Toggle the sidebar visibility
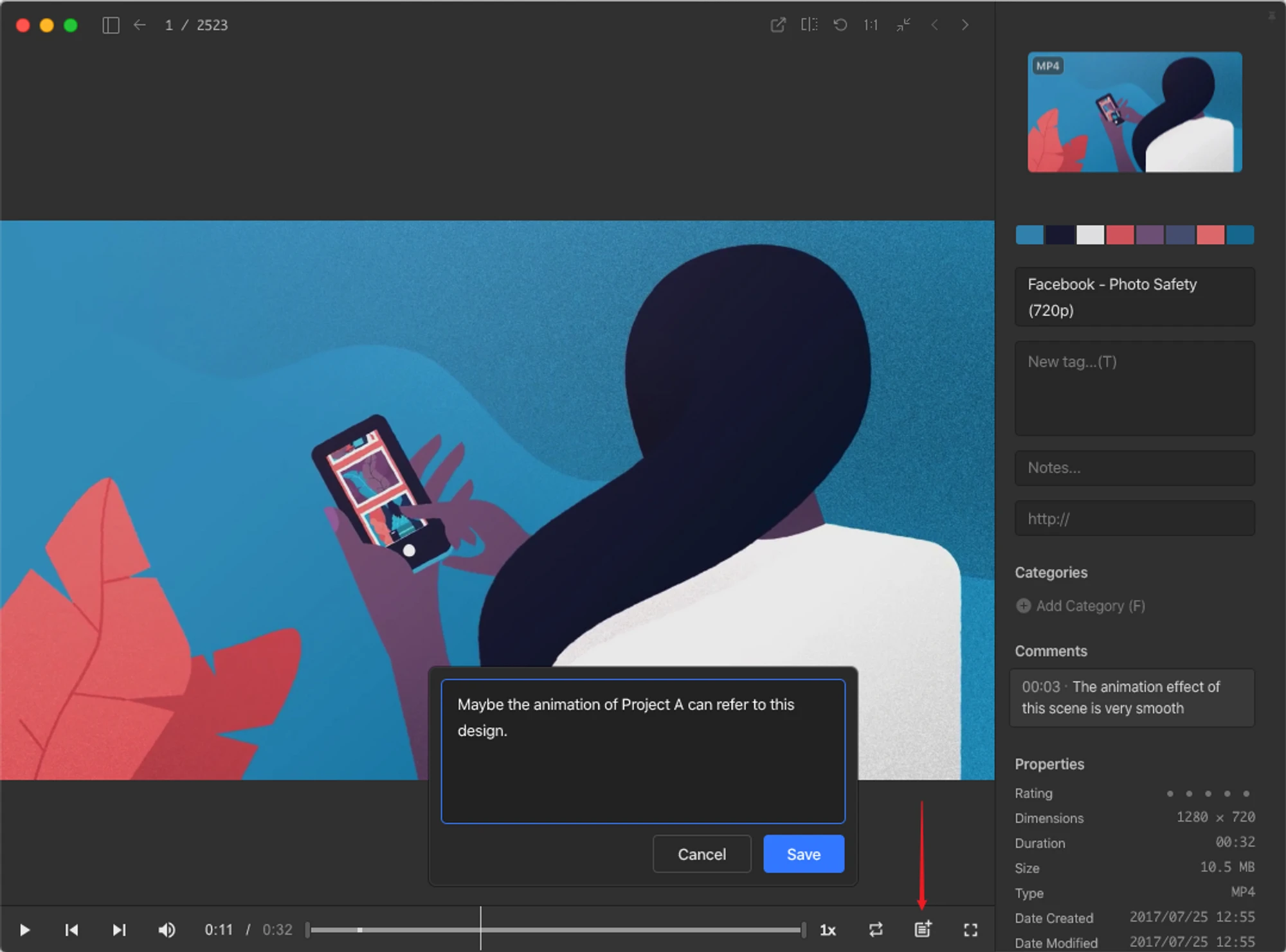 pos(109,24)
